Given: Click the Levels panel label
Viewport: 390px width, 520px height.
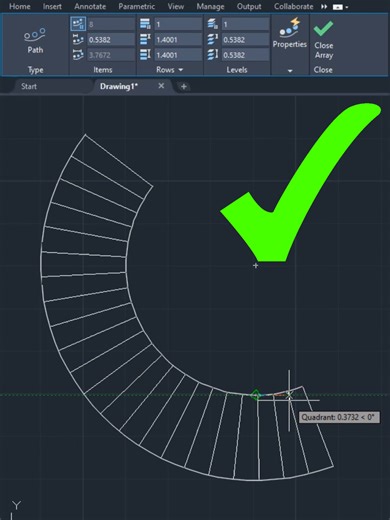Looking at the screenshot, I should point(237,70).
